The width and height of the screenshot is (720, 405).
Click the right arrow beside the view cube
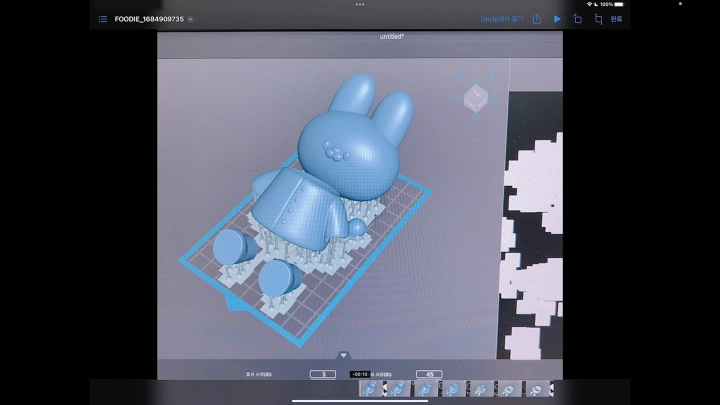(495, 98)
